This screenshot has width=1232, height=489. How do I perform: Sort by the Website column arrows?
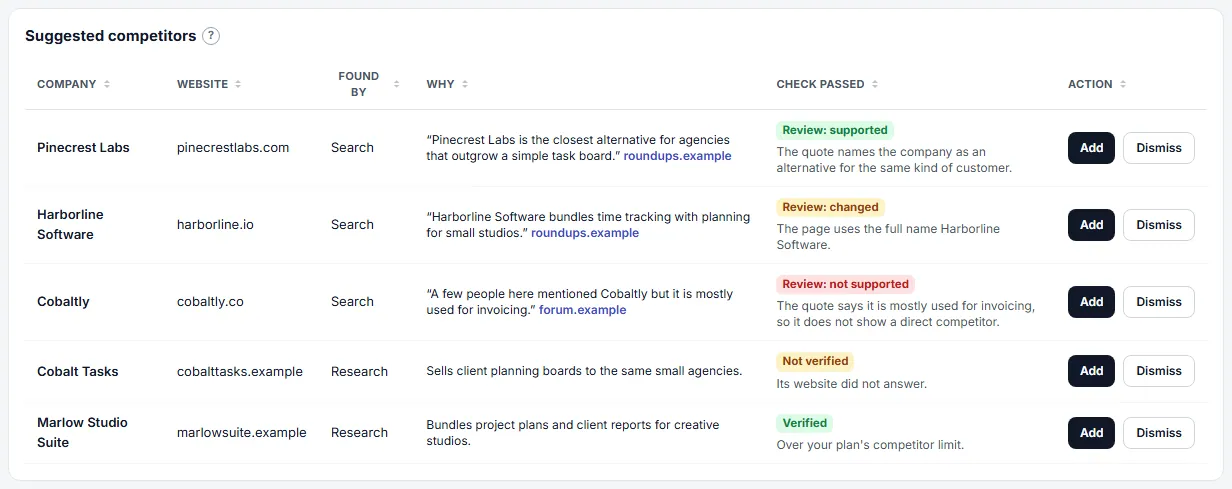[238, 84]
